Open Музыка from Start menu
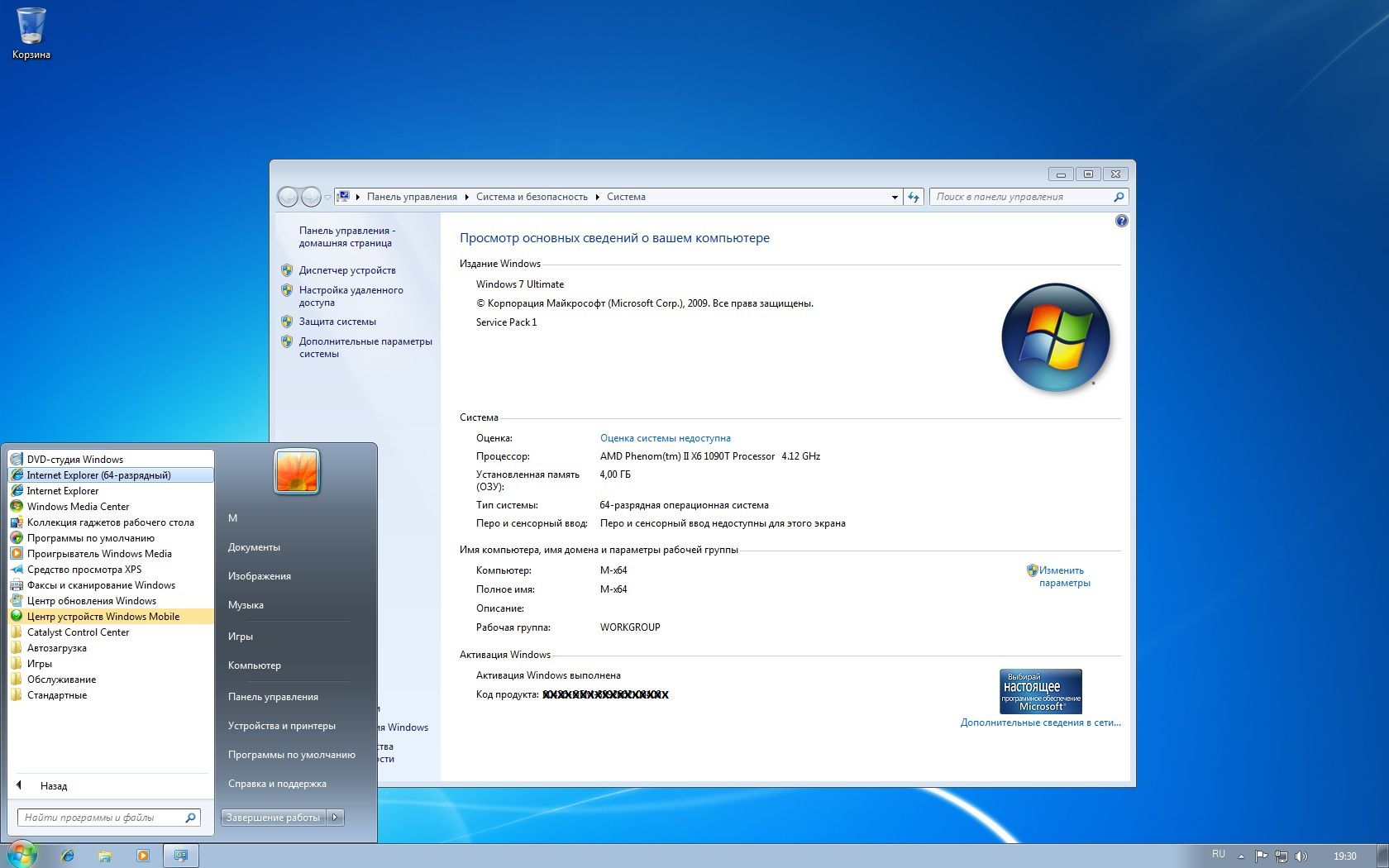The image size is (1389, 868). click(x=246, y=605)
